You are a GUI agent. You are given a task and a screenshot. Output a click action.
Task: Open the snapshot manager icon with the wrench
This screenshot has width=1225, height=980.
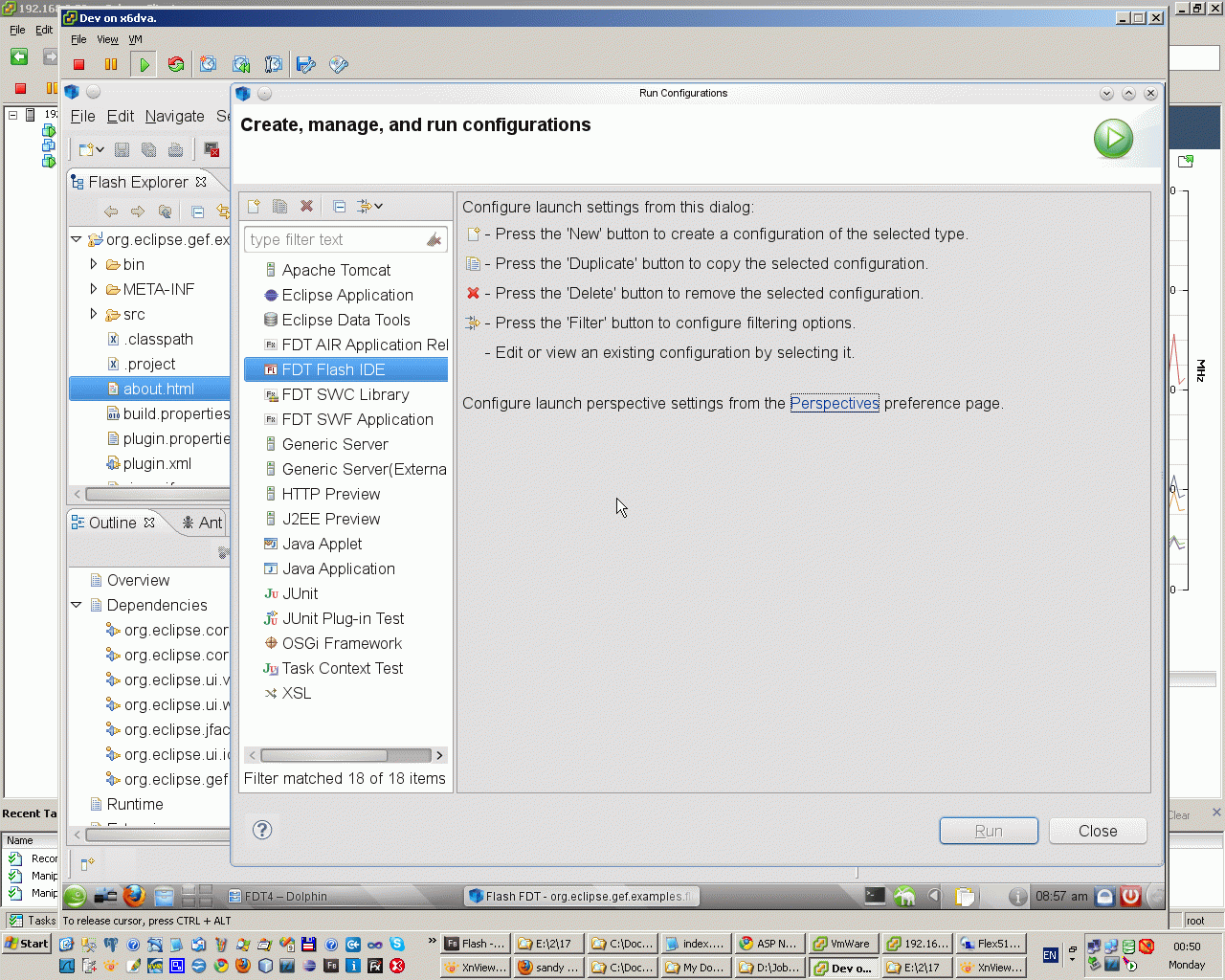274,65
